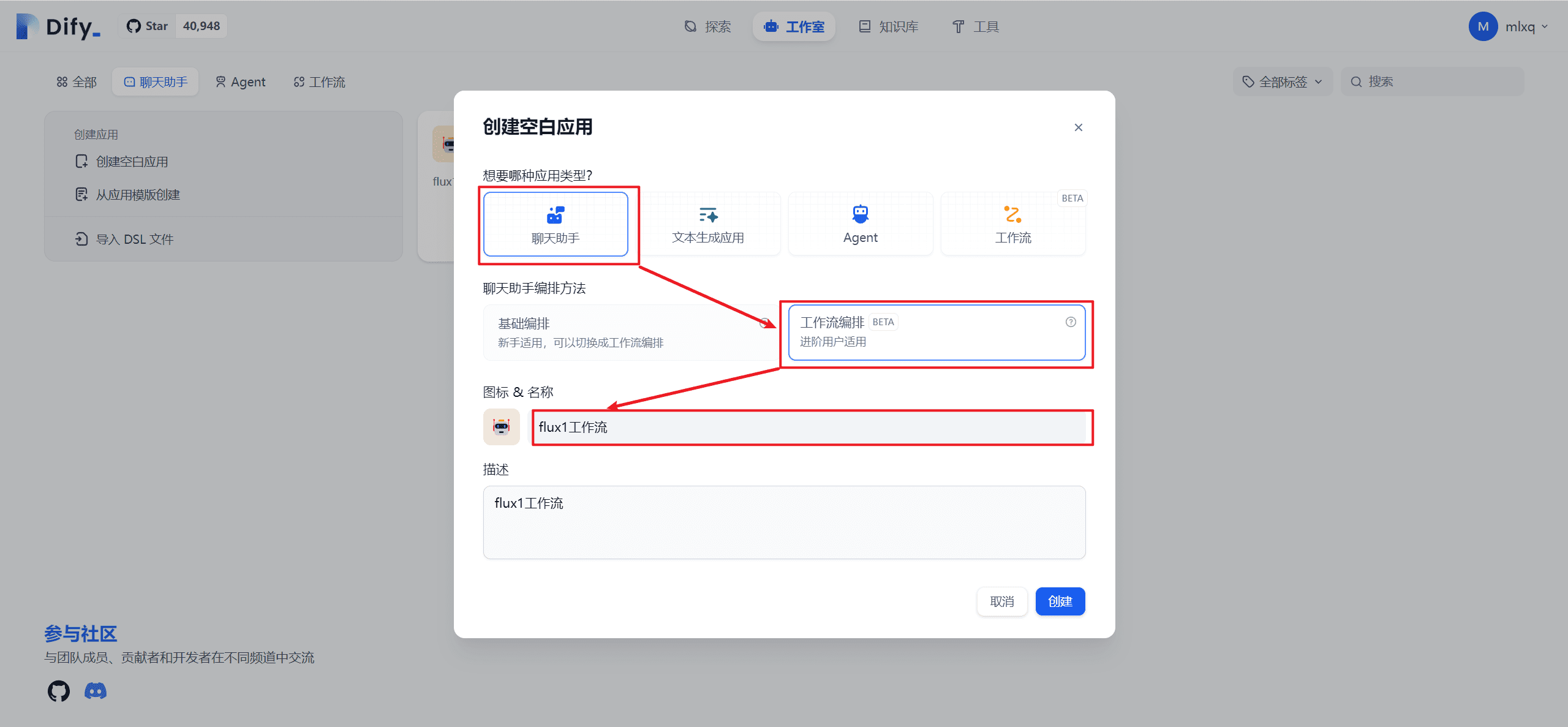Click the magnifier icon in search box
Image resolution: width=1568 pixels, height=727 pixels.
[1357, 82]
